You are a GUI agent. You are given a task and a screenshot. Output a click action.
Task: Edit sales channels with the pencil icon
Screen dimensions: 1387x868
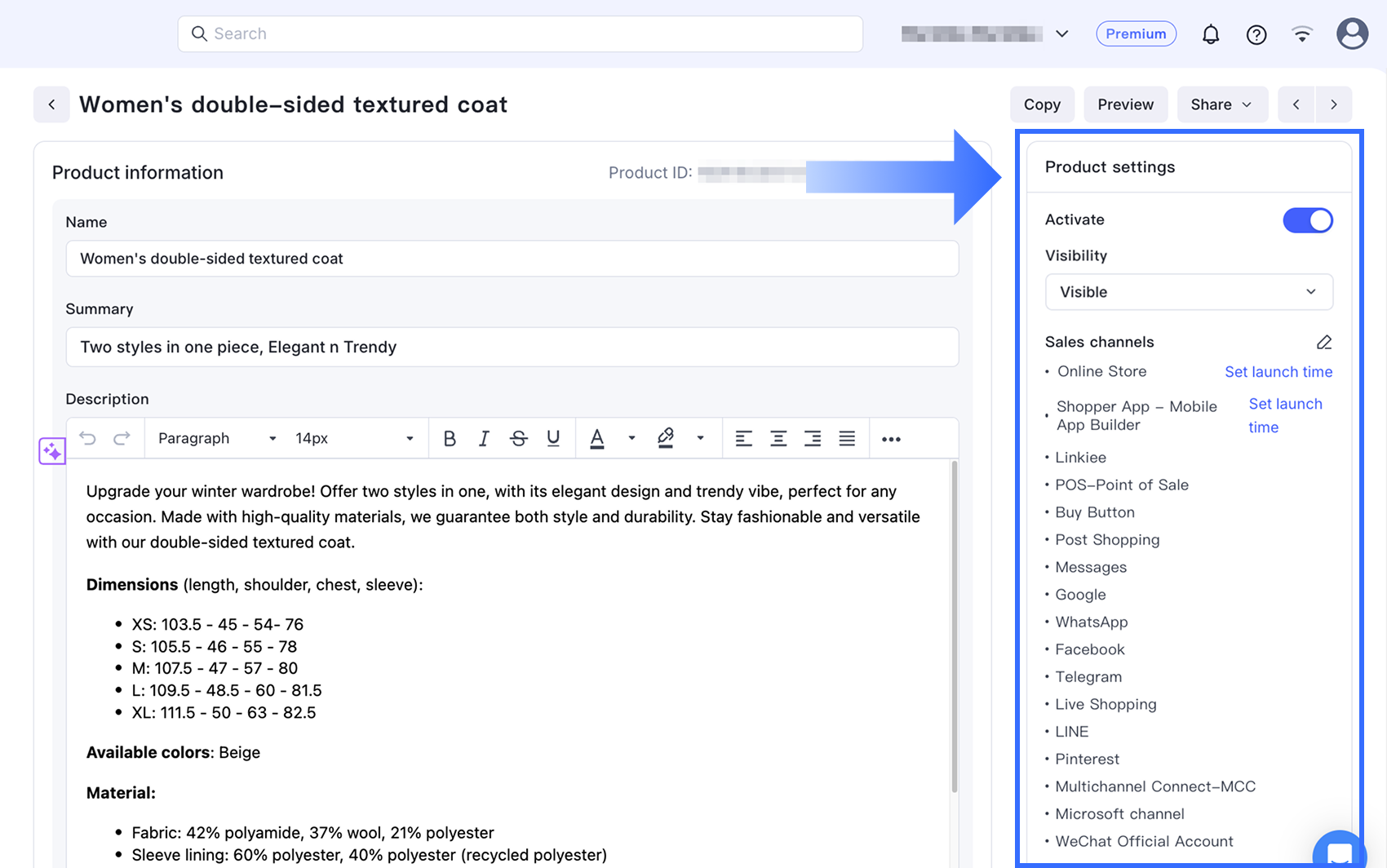[1324, 342]
